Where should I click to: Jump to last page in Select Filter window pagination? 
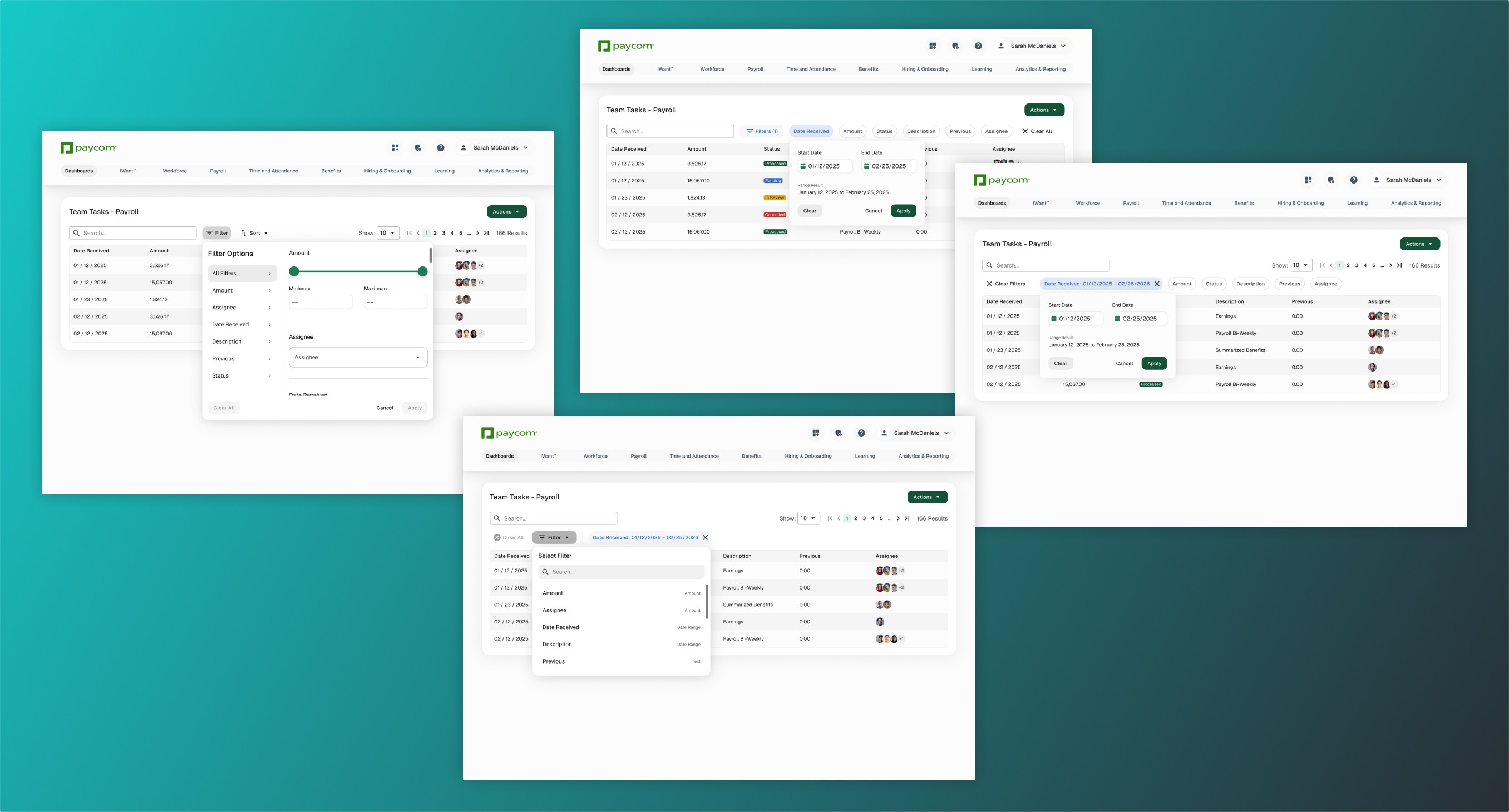[x=907, y=518]
